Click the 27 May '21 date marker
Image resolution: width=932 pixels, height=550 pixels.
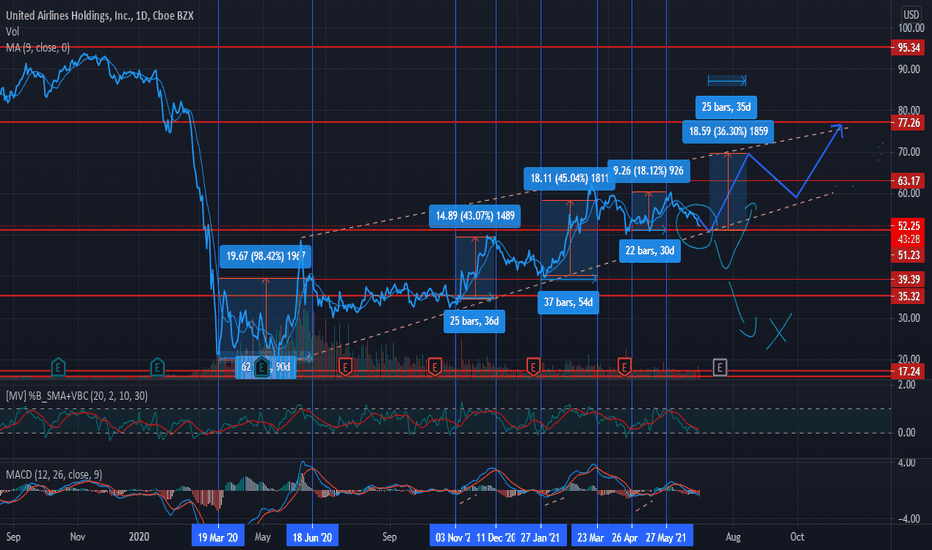(666, 537)
